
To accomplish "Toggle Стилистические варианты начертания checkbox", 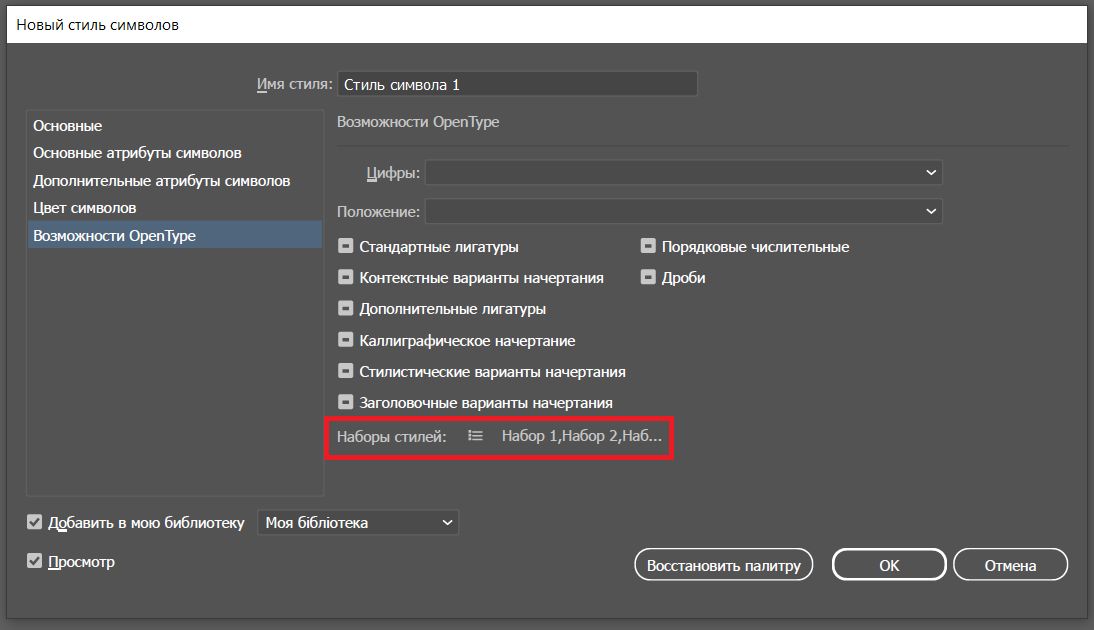I will 346,371.
